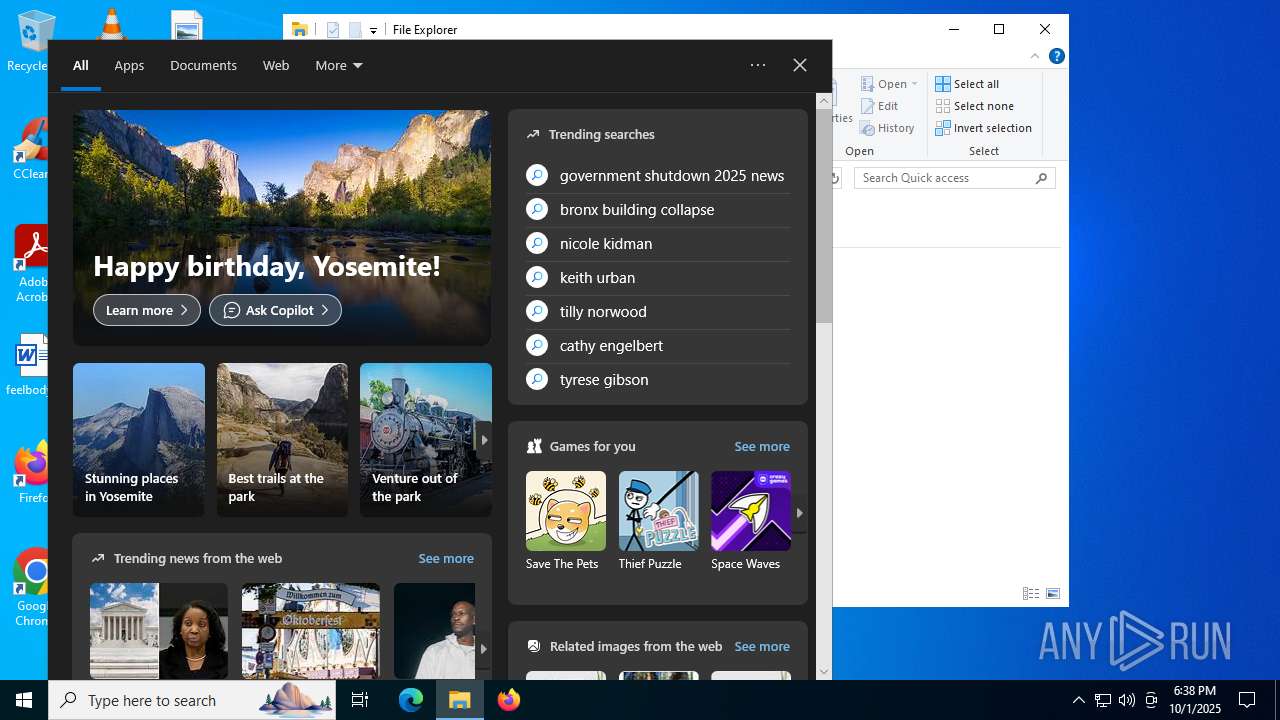This screenshot has height=720, width=1280.
Task: Open dropdown arrow next to Open in ribbon
Action: 915,84
